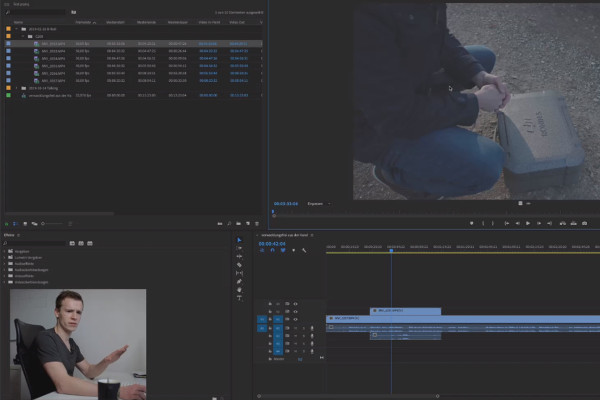Image resolution: width=600 pixels, height=400 pixels.
Task: Open the Einpassen zoom level dropdown
Action: coord(319,204)
